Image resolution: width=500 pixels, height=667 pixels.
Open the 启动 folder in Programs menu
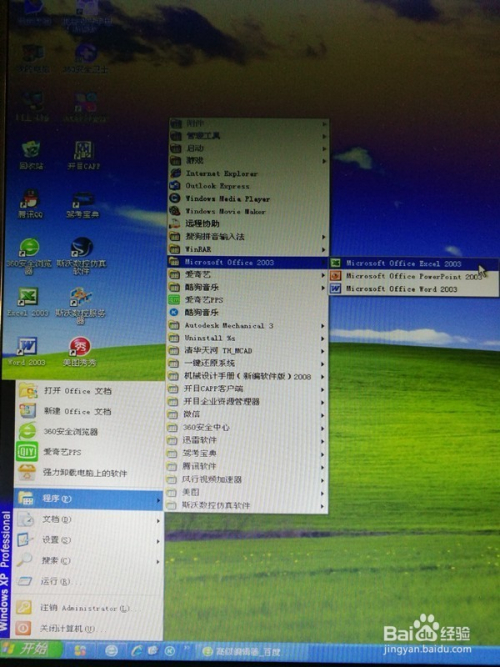[x=248, y=148]
